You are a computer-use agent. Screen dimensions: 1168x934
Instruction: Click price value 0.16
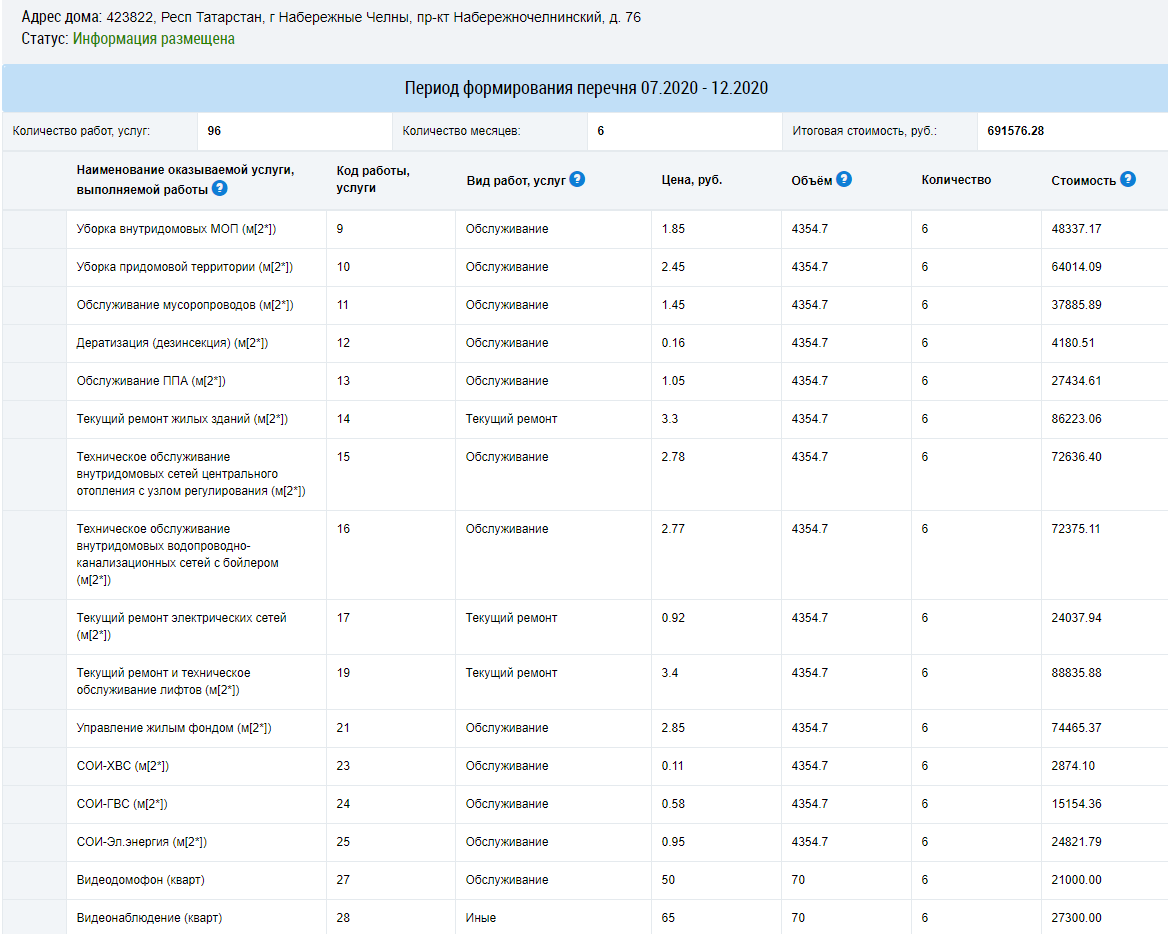coord(673,343)
